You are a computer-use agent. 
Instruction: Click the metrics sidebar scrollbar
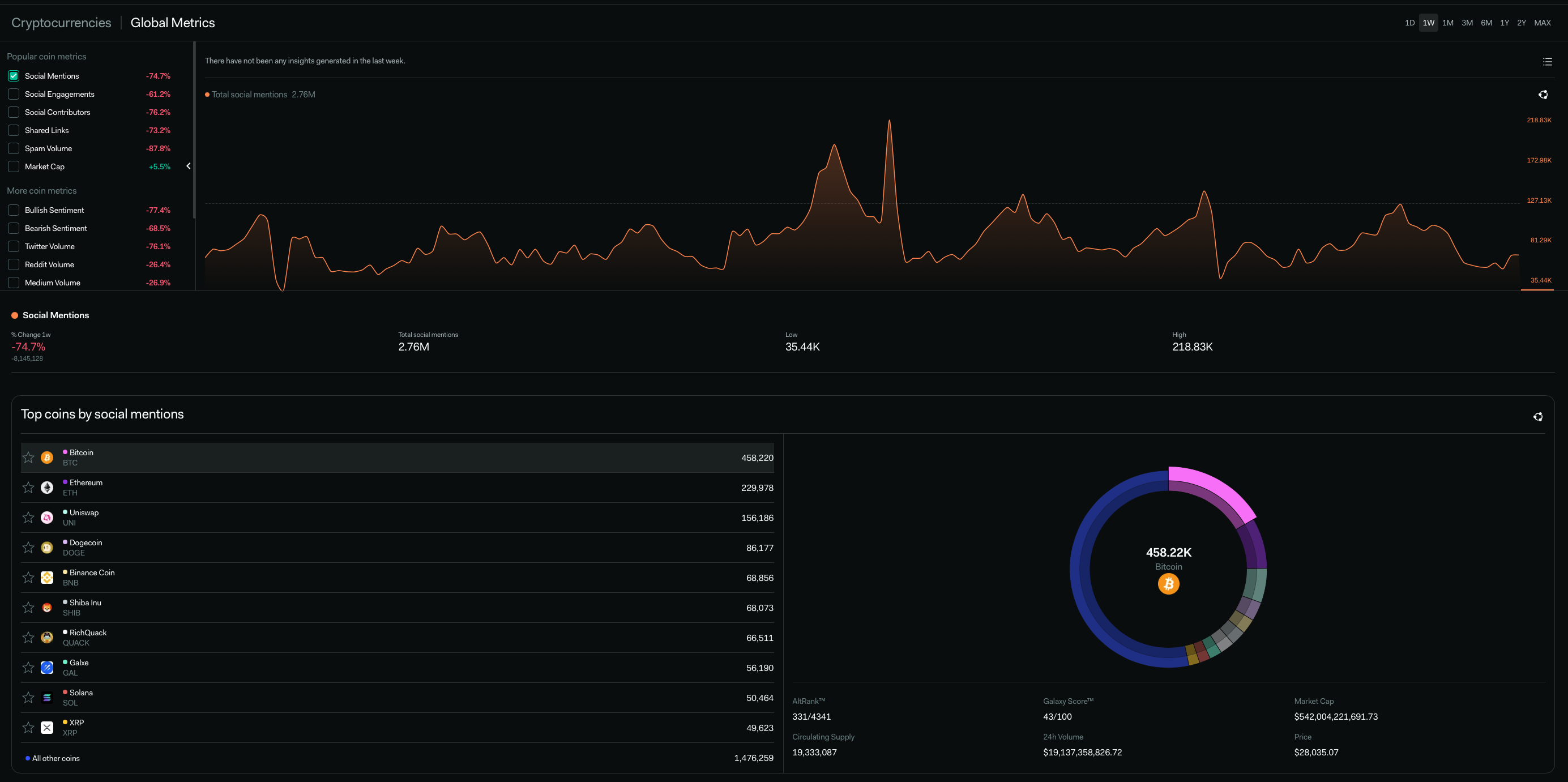194,128
